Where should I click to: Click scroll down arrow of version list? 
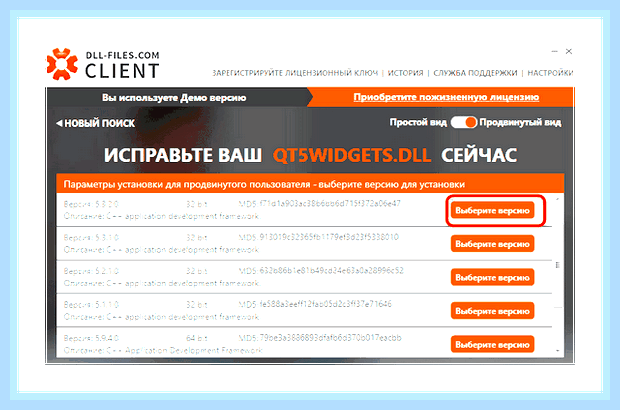click(x=558, y=351)
